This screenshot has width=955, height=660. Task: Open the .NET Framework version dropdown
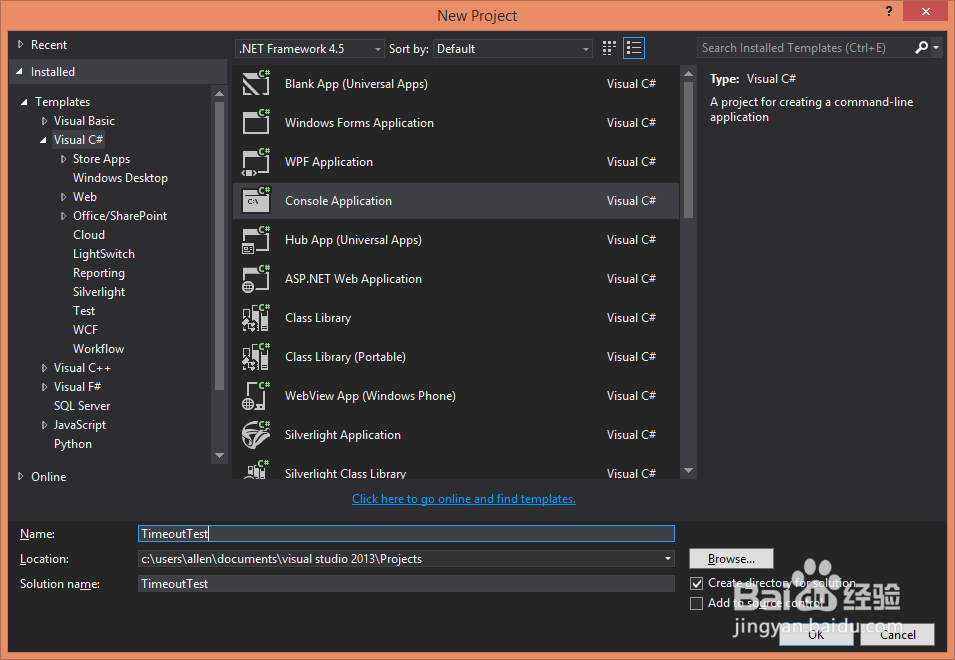click(x=309, y=49)
